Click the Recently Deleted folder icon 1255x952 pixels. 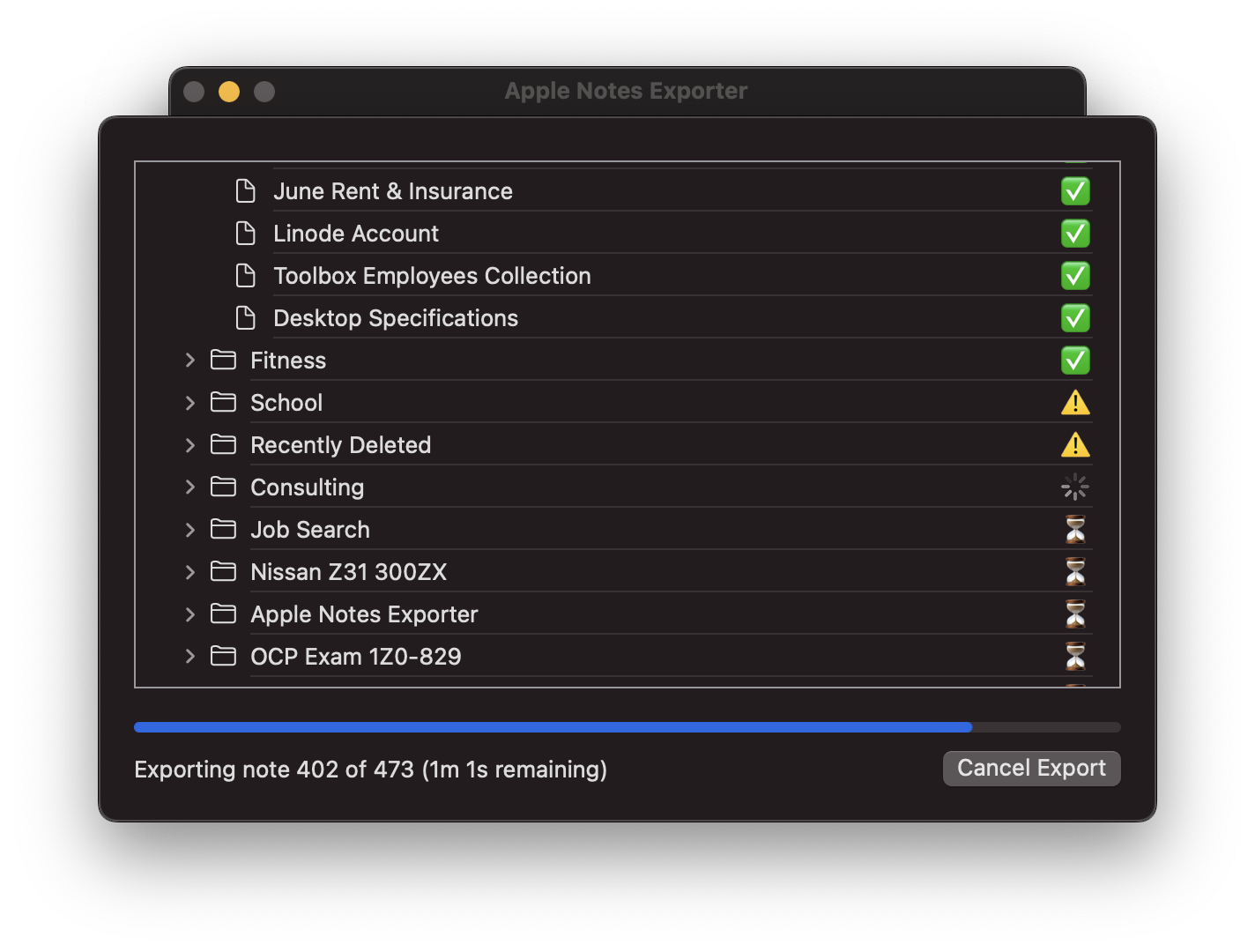click(224, 444)
